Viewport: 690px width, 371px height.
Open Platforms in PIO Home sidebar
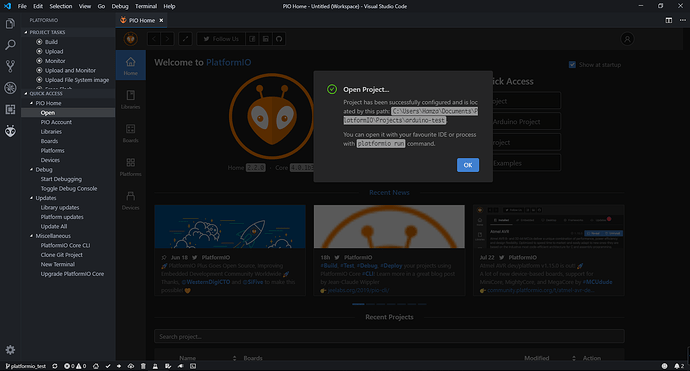click(x=131, y=167)
